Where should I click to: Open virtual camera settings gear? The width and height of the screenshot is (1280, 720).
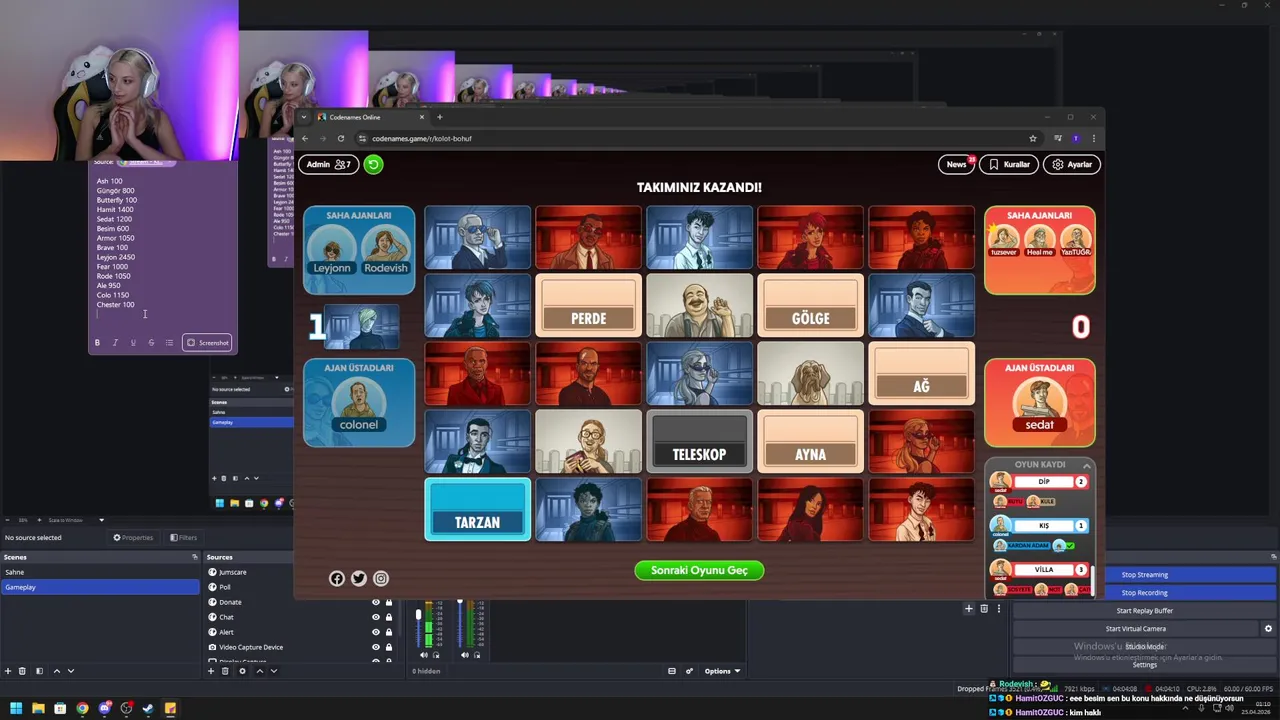(1268, 629)
